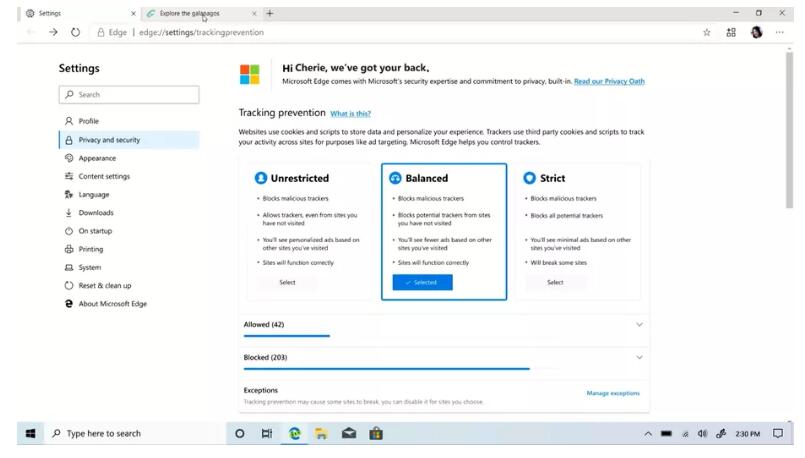
Task: Add page to favorites star icon
Action: point(707,32)
